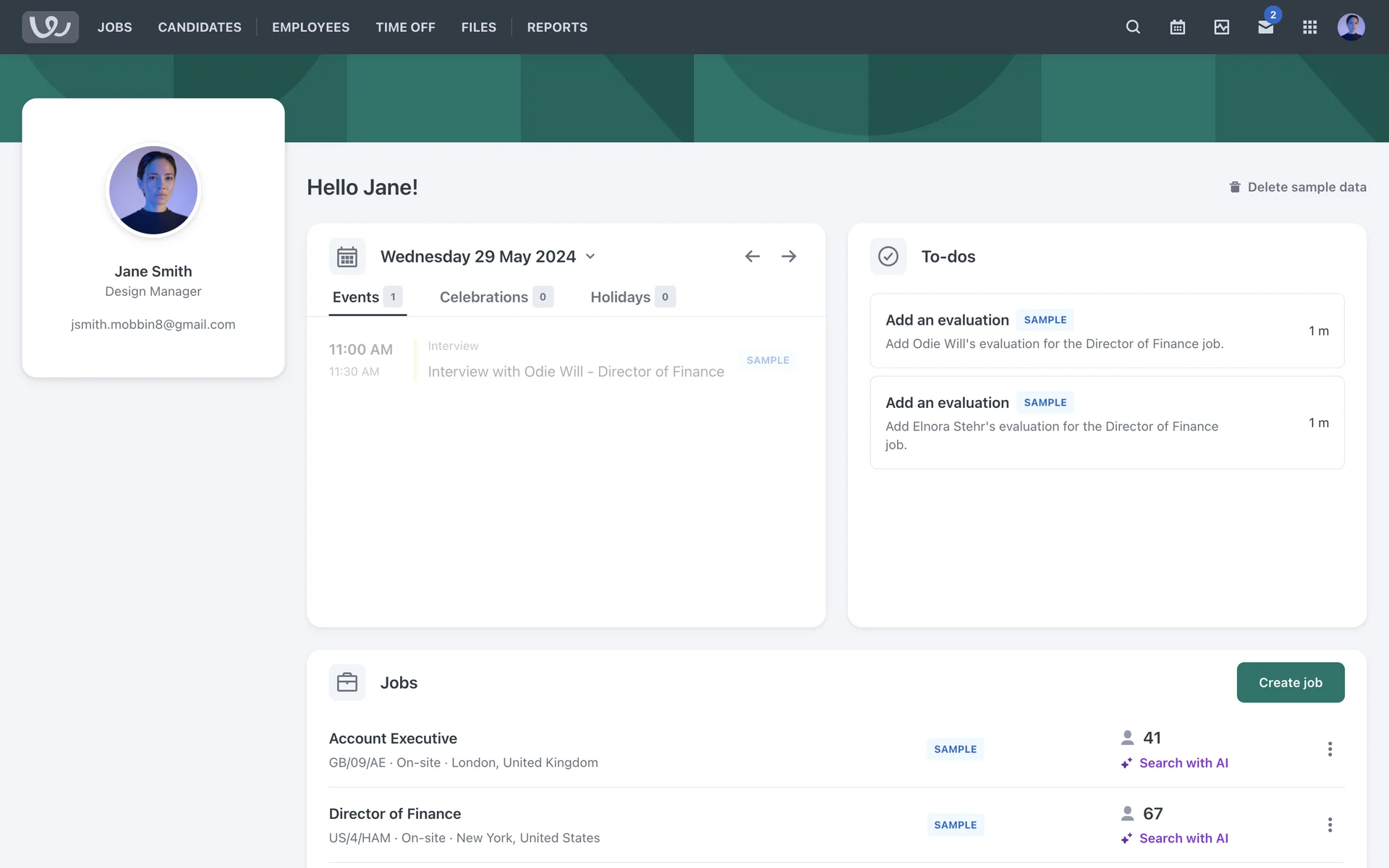Switch to the Holidays tab
1389x868 pixels.
(x=632, y=297)
